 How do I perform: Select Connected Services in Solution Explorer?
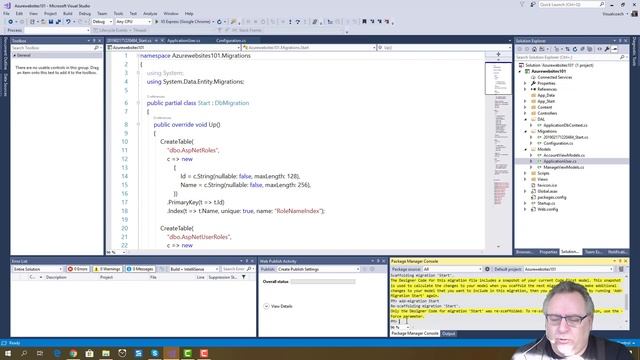(554, 77)
